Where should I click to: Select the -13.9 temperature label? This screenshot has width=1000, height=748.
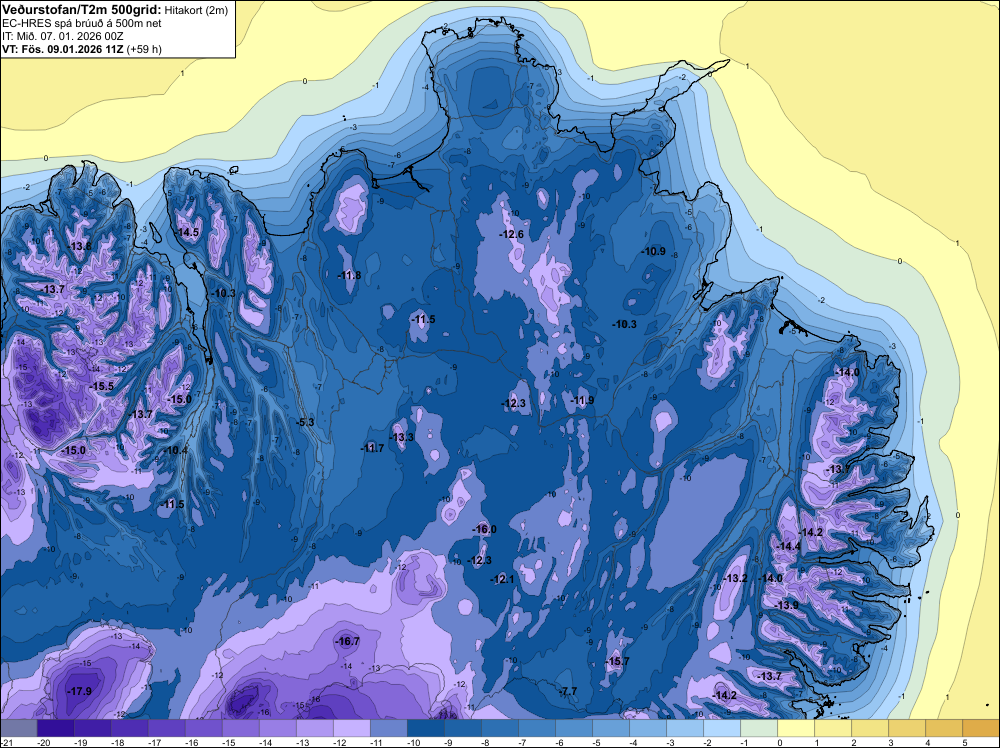[x=786, y=605]
